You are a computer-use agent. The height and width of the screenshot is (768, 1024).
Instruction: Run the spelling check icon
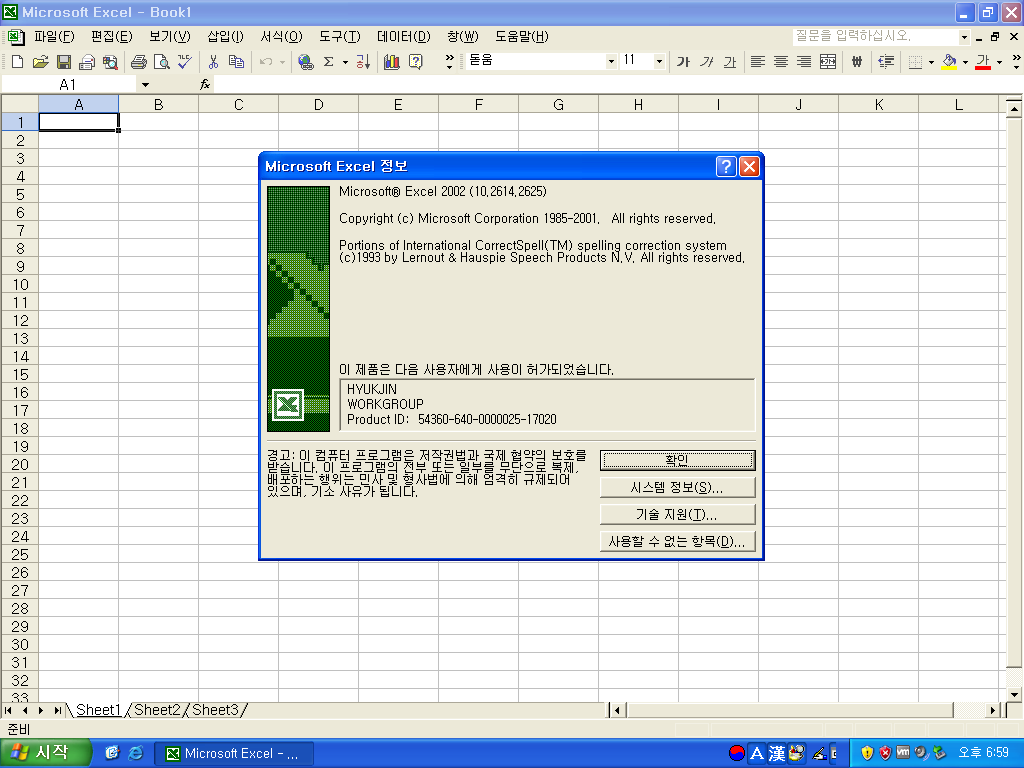185,62
